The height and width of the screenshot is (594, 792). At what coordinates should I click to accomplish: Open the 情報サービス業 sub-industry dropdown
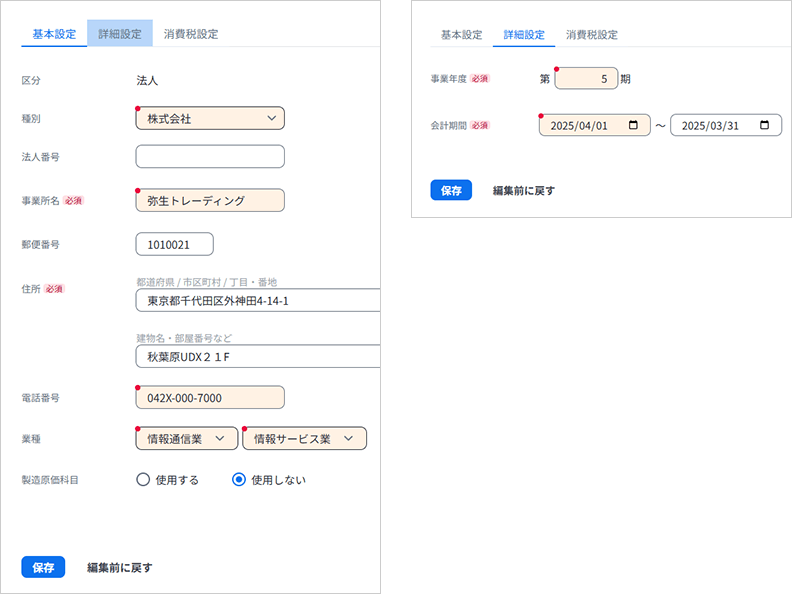[x=304, y=438]
